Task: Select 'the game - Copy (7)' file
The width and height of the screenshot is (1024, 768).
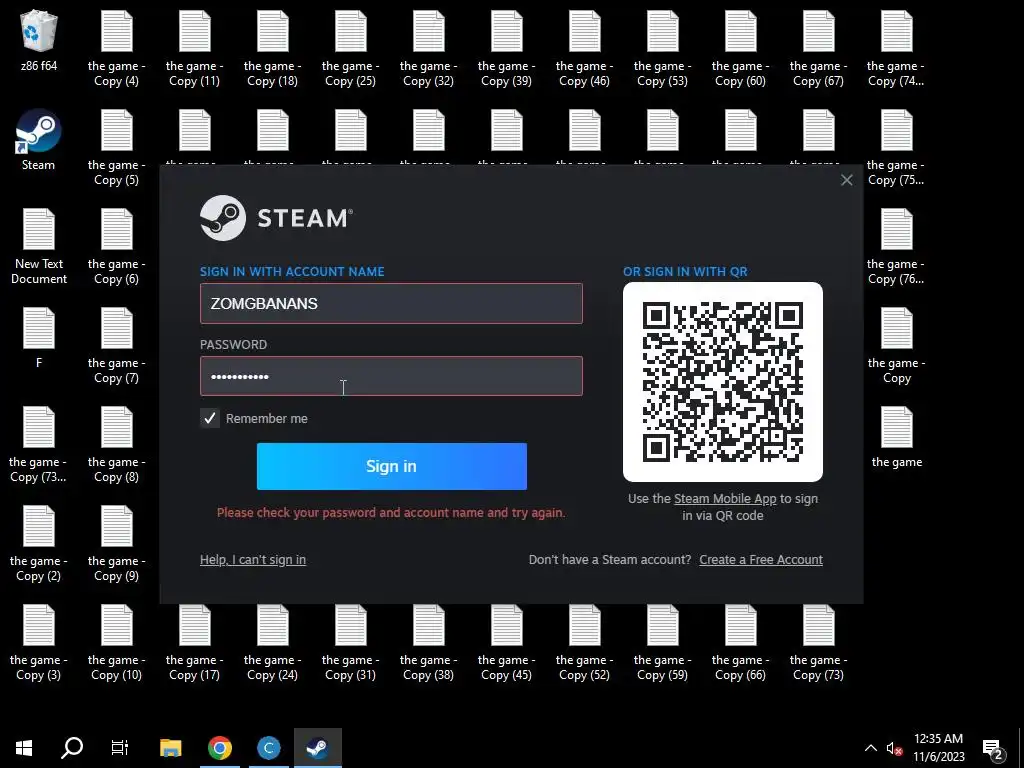Action: click(x=116, y=345)
